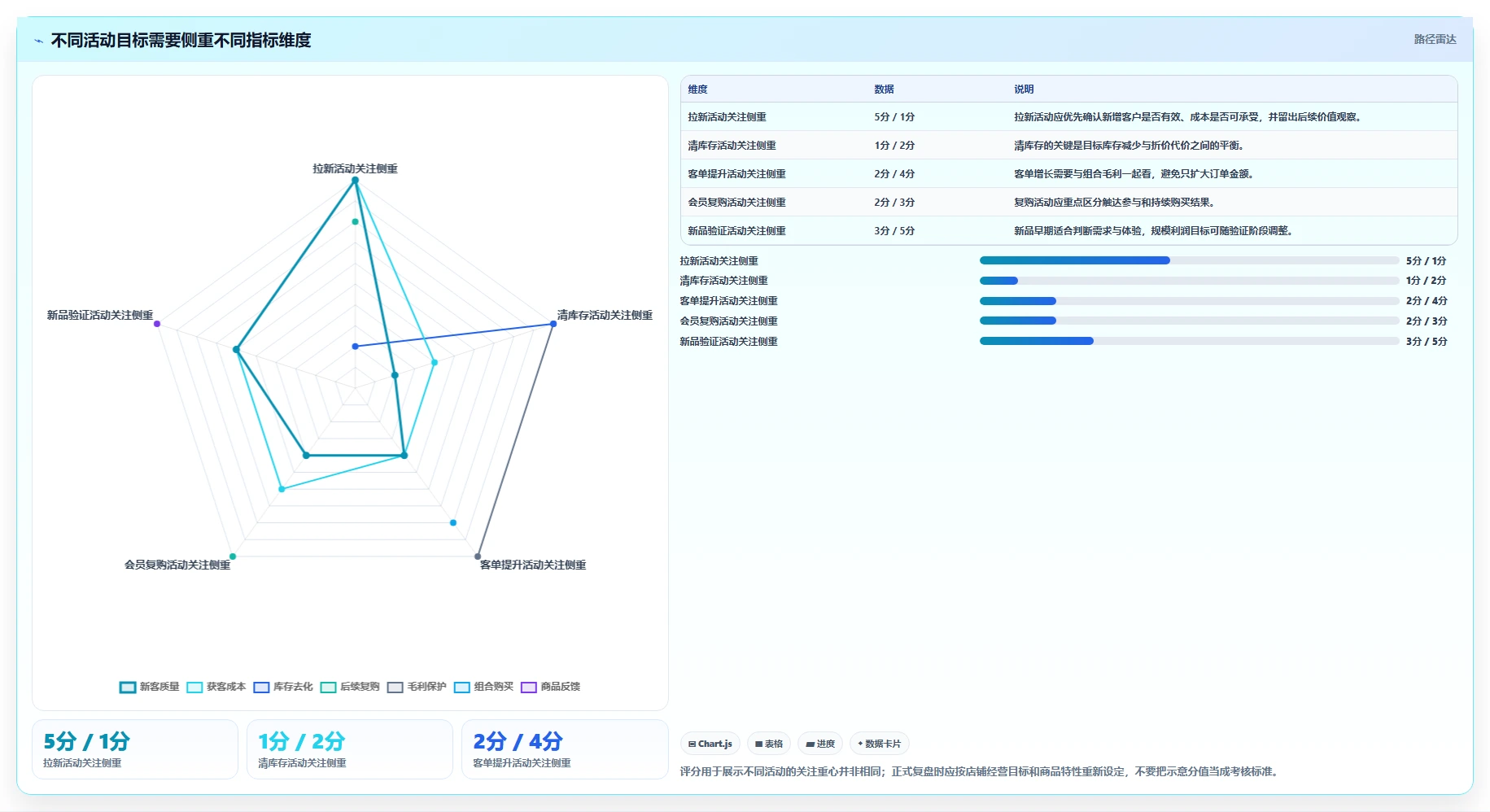The height and width of the screenshot is (812, 1490).
Task: Click the 5分 / 1分 data card
Action: [135, 749]
